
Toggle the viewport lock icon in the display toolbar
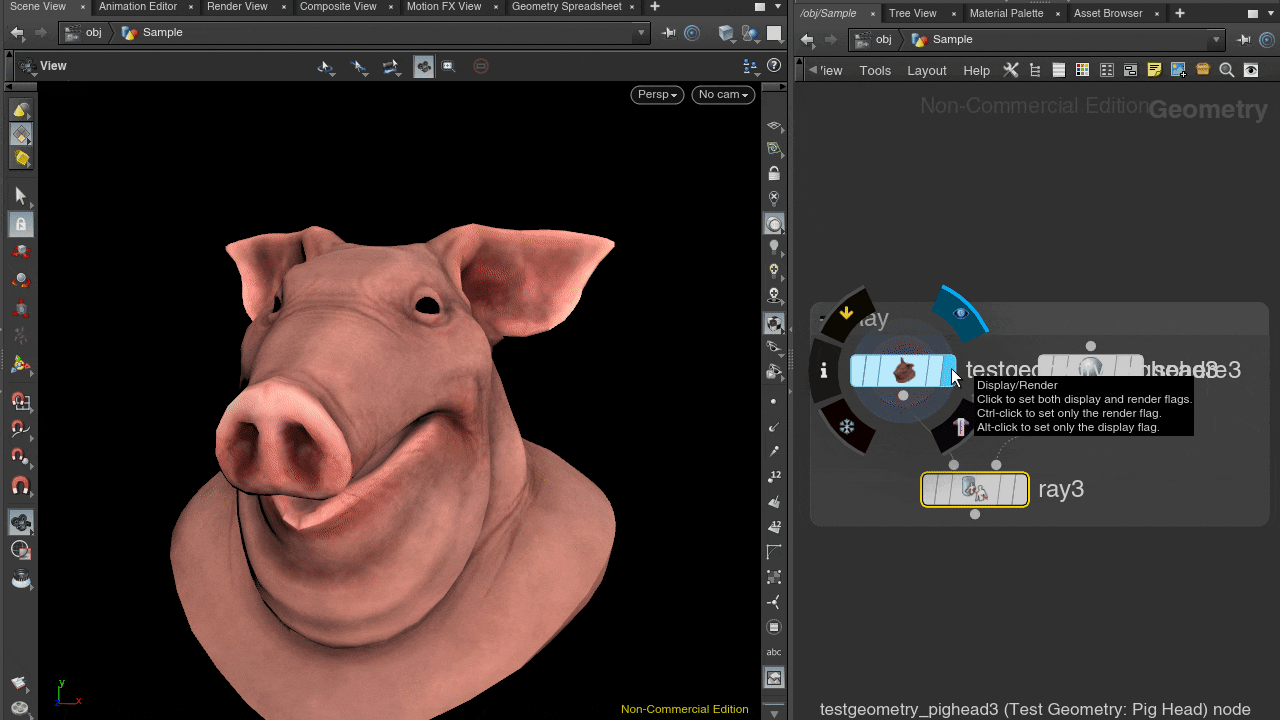click(774, 174)
